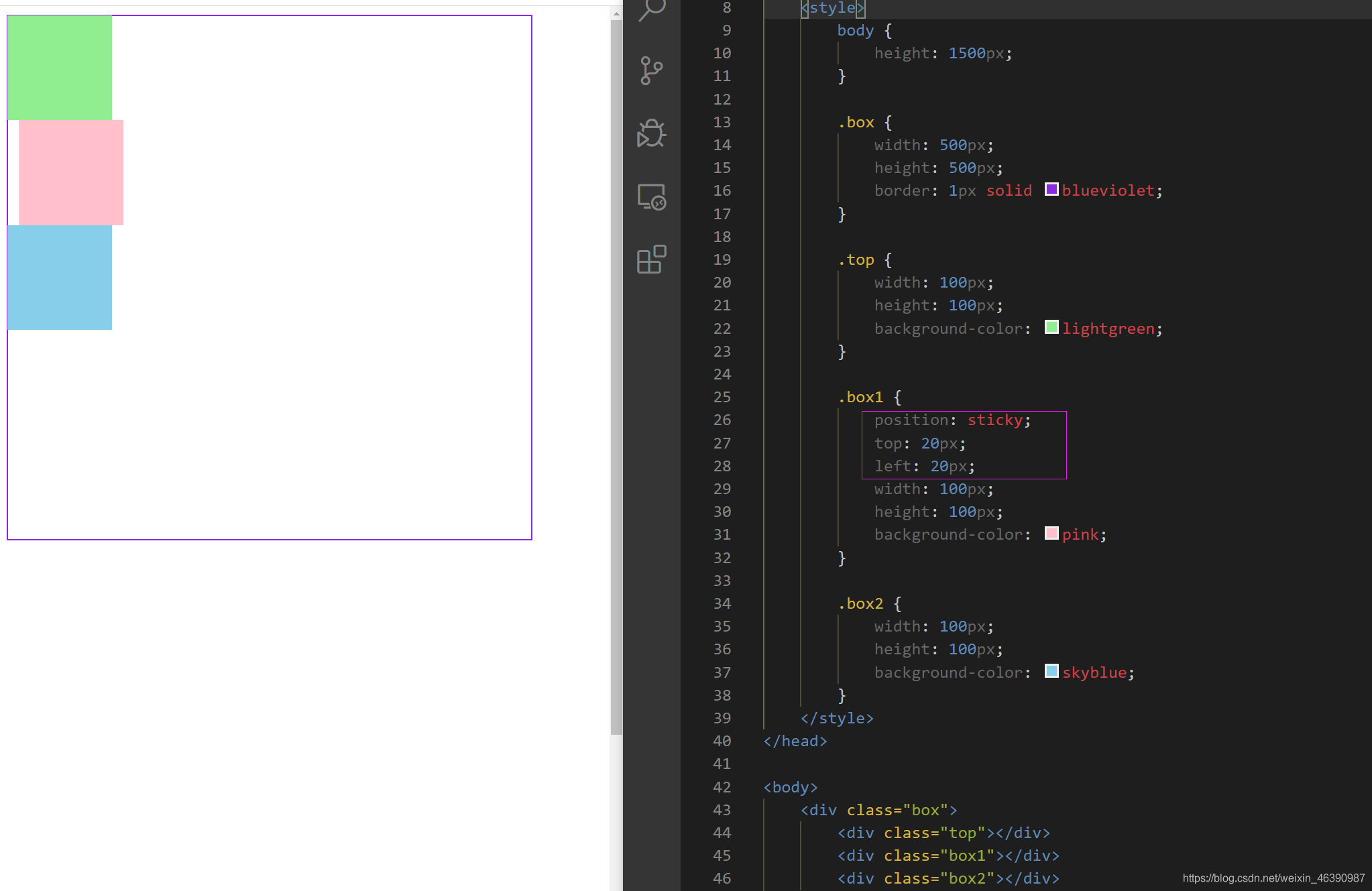Viewport: 1372px width, 891px height.
Task: Click the '<div class="box1"></div>' line
Action: [948, 855]
